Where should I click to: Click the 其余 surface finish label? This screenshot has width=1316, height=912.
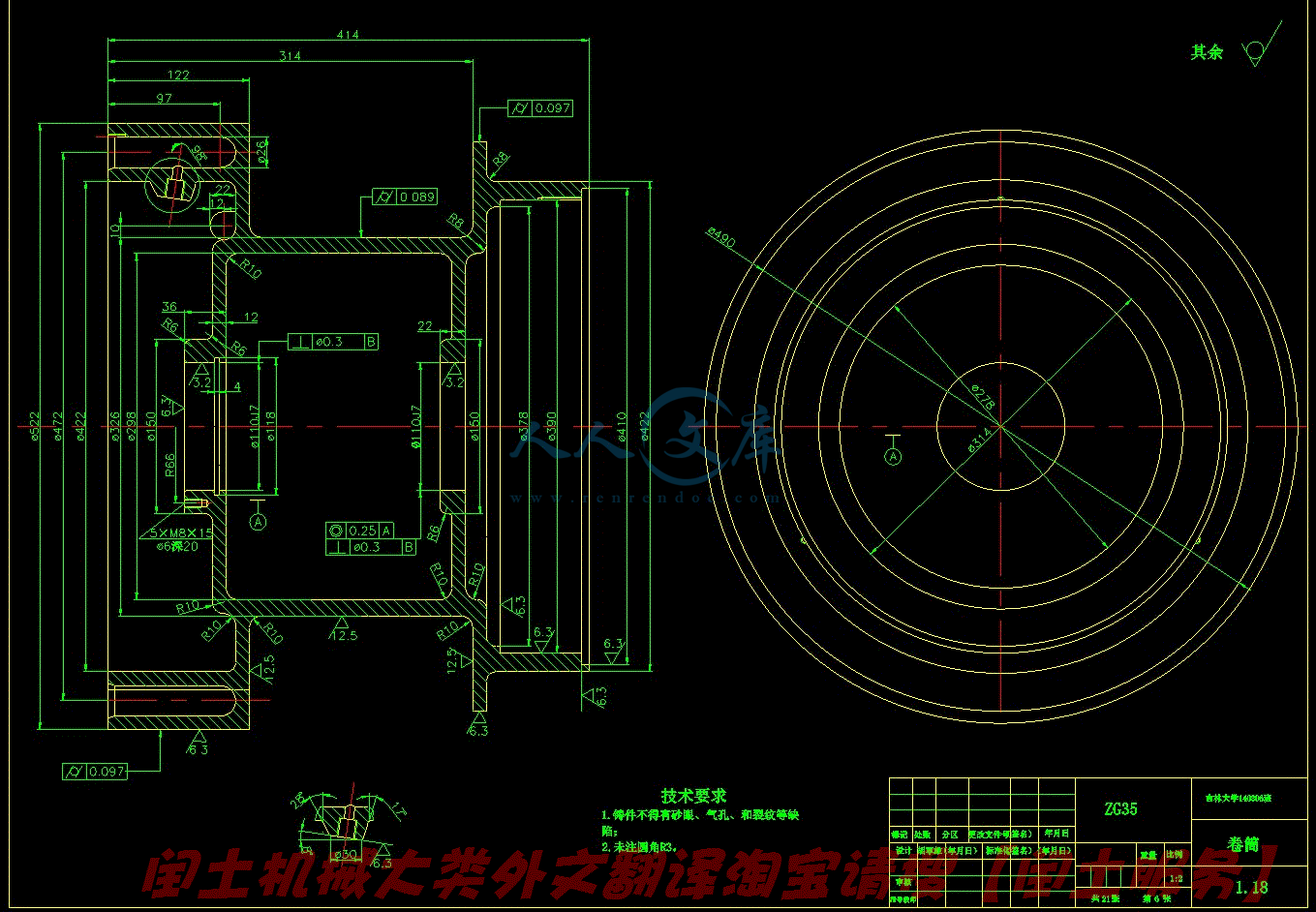point(1207,52)
